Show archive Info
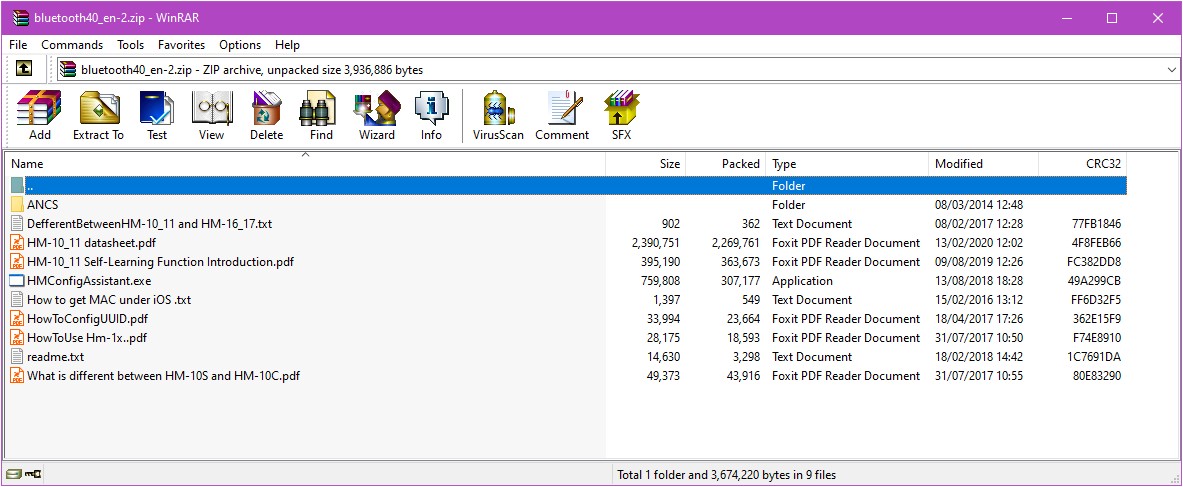Screen dimensions: 1183x487 pyautogui.click(x=431, y=115)
